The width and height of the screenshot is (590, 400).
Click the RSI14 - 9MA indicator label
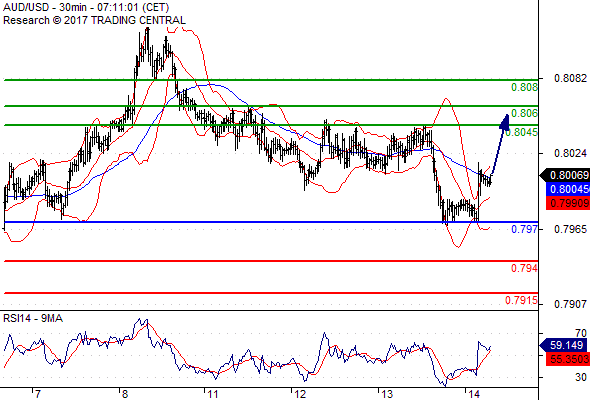[x=33, y=319]
